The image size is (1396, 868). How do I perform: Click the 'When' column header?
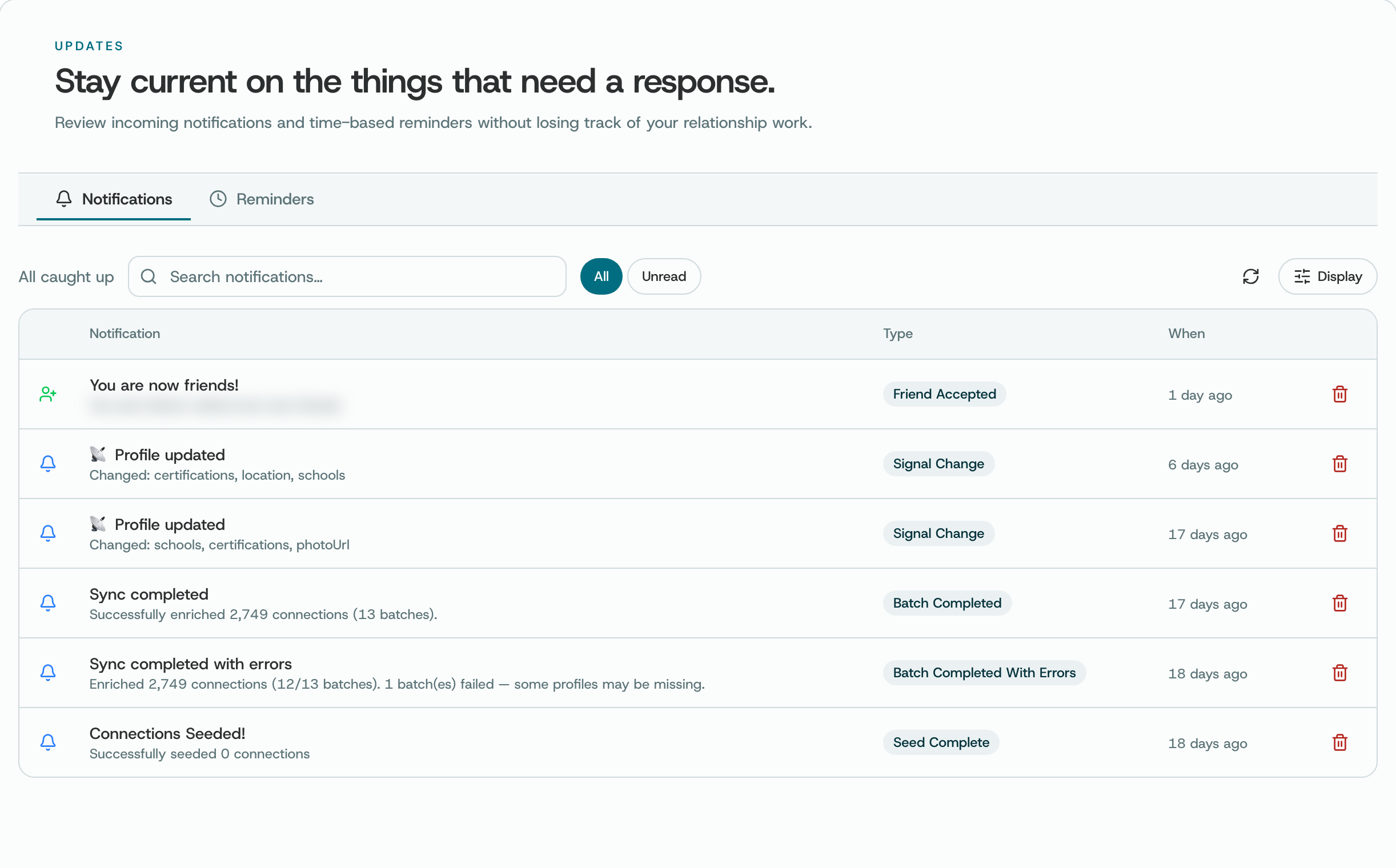click(x=1186, y=333)
